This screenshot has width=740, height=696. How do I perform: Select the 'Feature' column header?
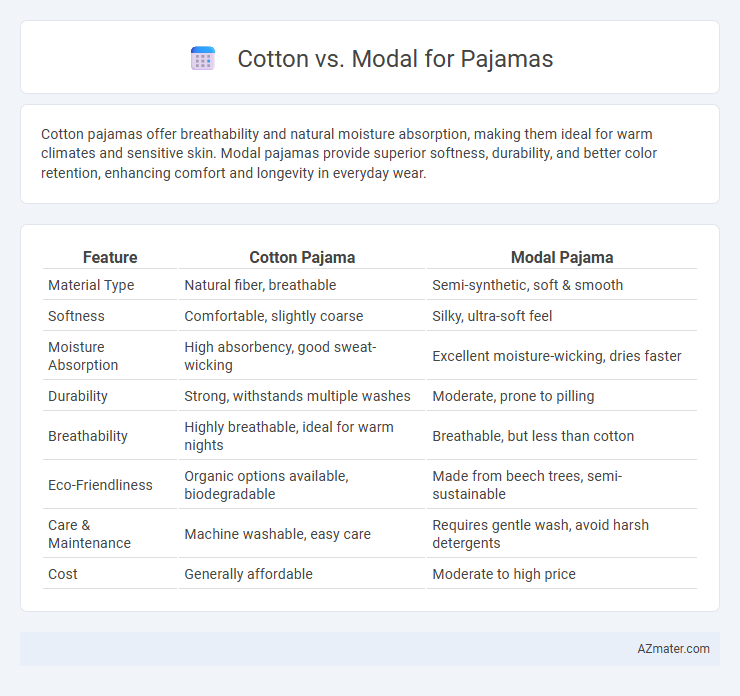pyautogui.click(x=110, y=257)
